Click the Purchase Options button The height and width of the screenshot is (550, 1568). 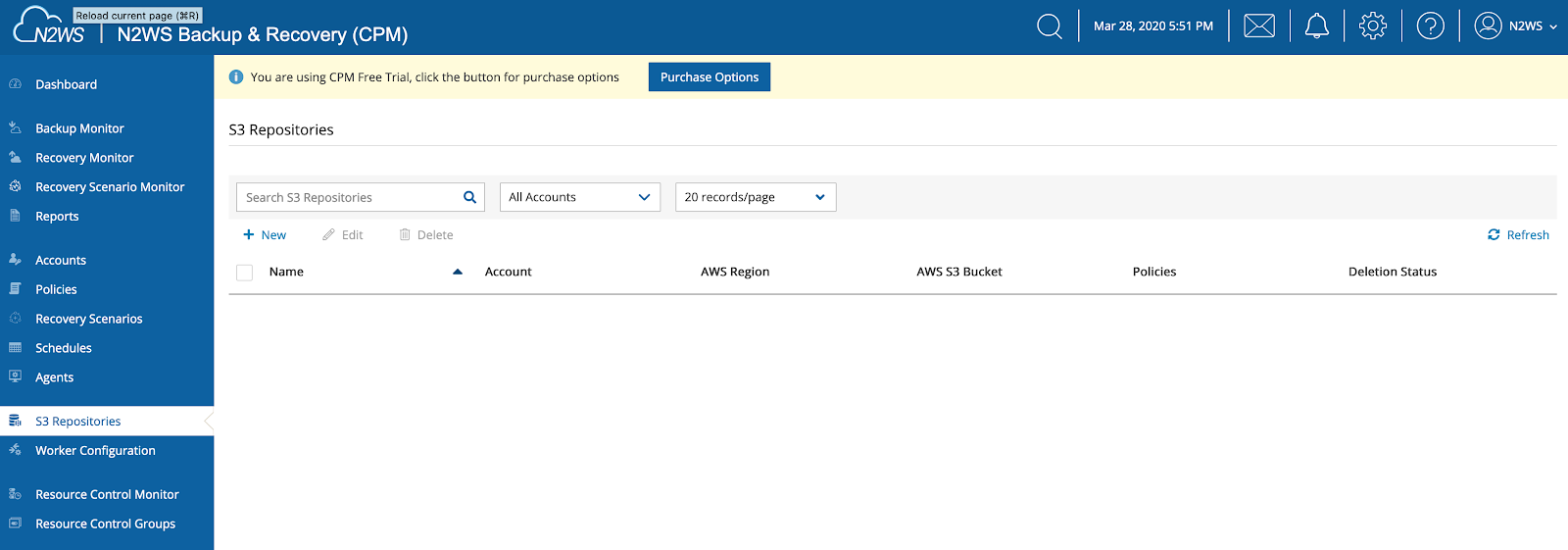point(710,77)
